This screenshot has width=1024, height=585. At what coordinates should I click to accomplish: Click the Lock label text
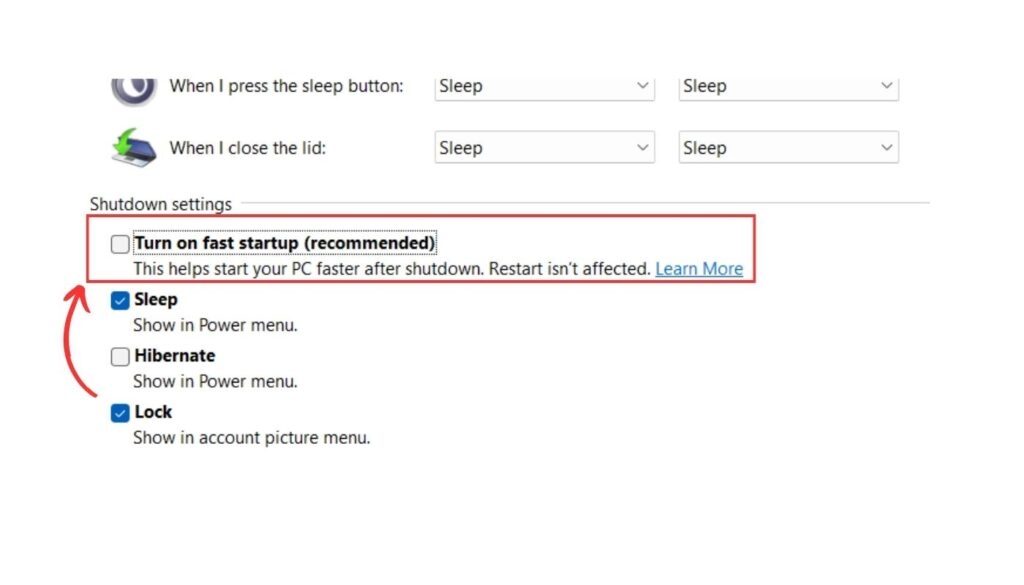tap(153, 412)
